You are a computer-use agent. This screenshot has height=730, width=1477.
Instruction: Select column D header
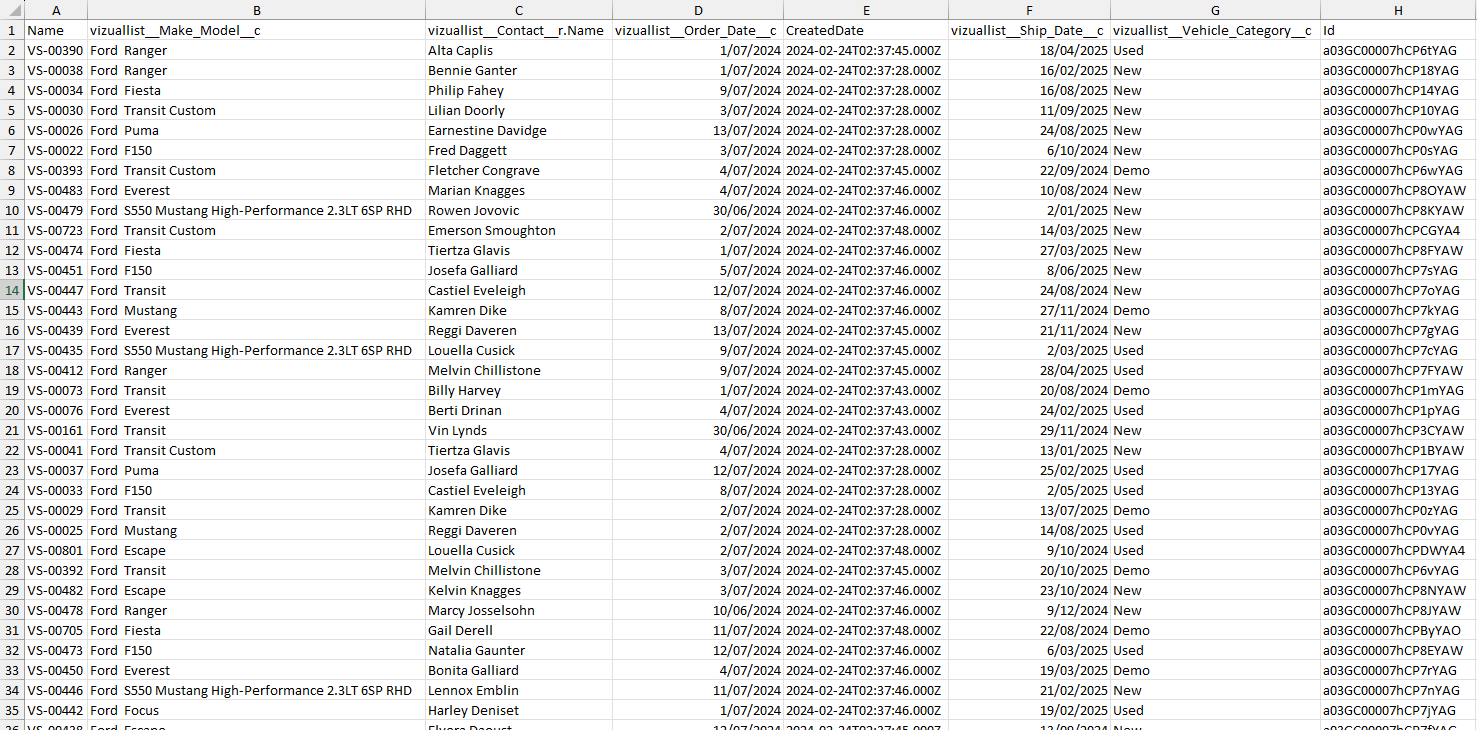[x=697, y=10]
